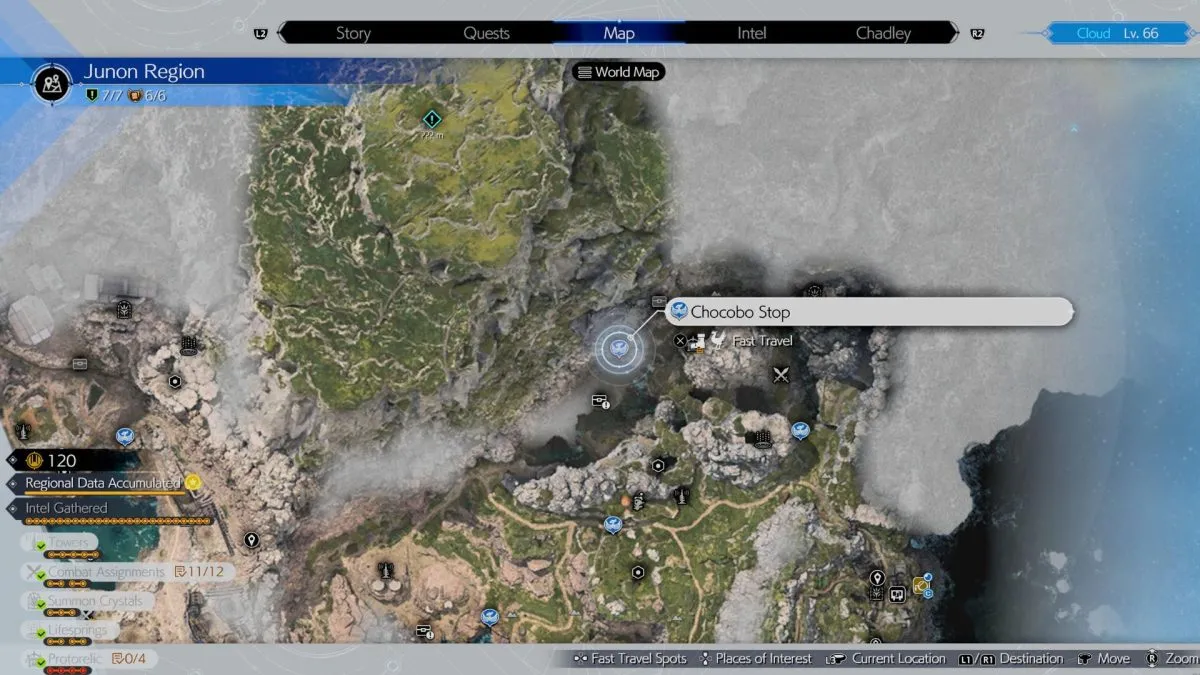Select the Chocobo Stop marker above the 120 counter
This screenshot has width=1200, height=675.
pos(125,435)
